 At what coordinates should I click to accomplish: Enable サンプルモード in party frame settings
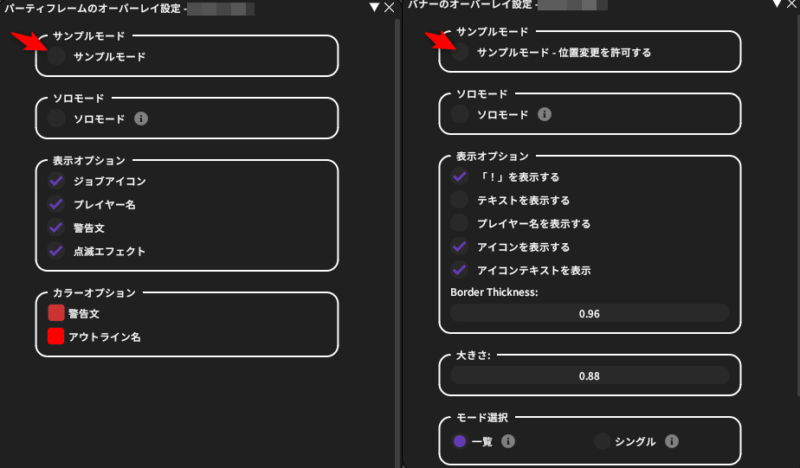click(57, 57)
